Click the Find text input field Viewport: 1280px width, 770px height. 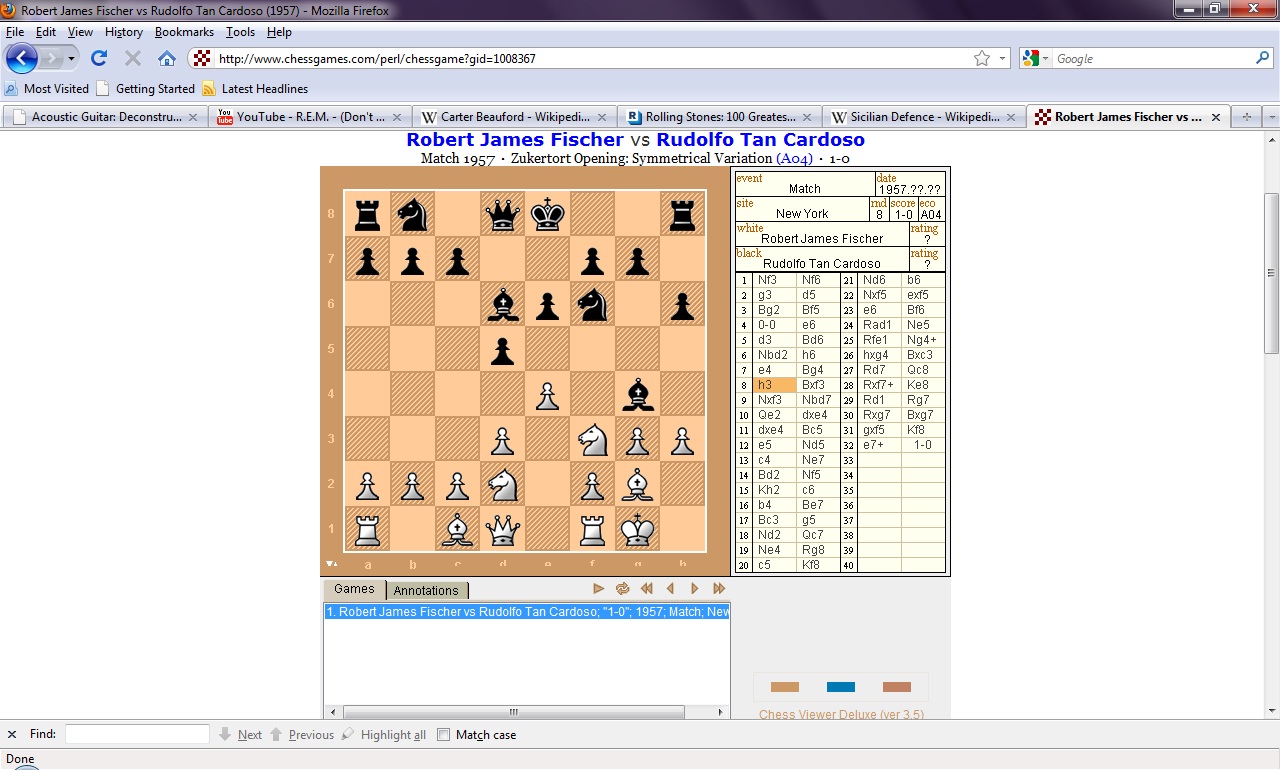coord(137,734)
